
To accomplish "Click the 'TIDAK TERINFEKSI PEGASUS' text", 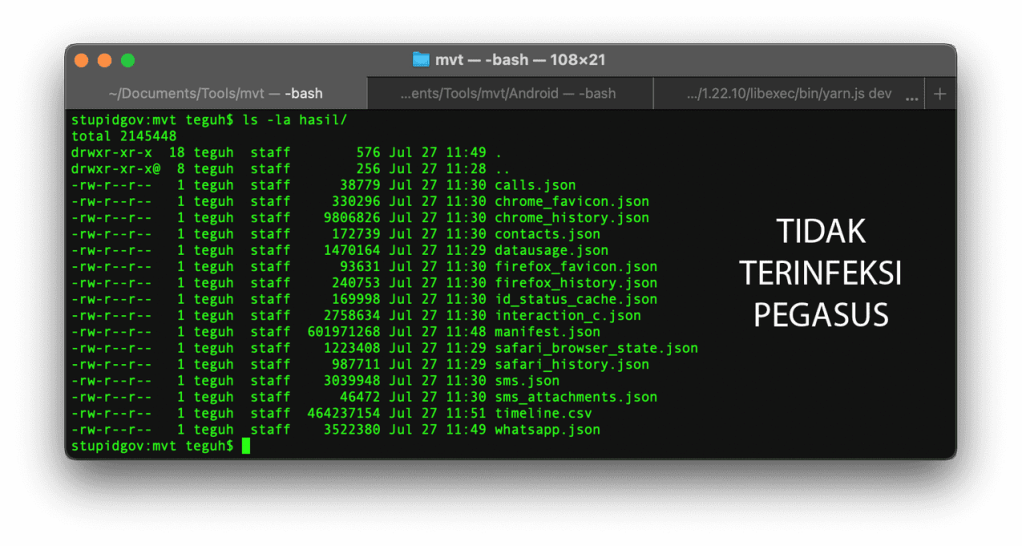I will pyautogui.click(x=820, y=273).
